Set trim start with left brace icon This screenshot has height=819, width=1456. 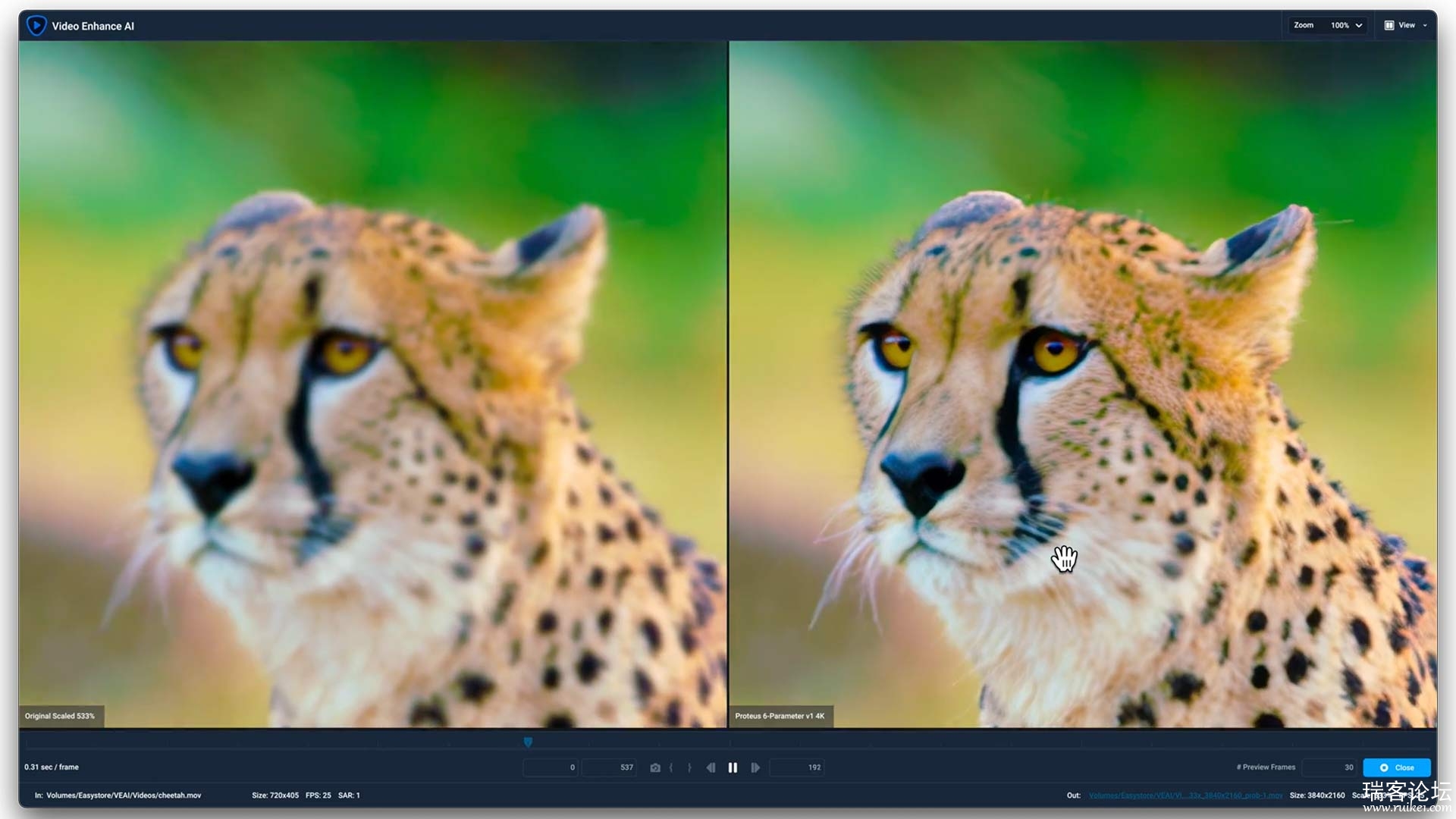671,767
